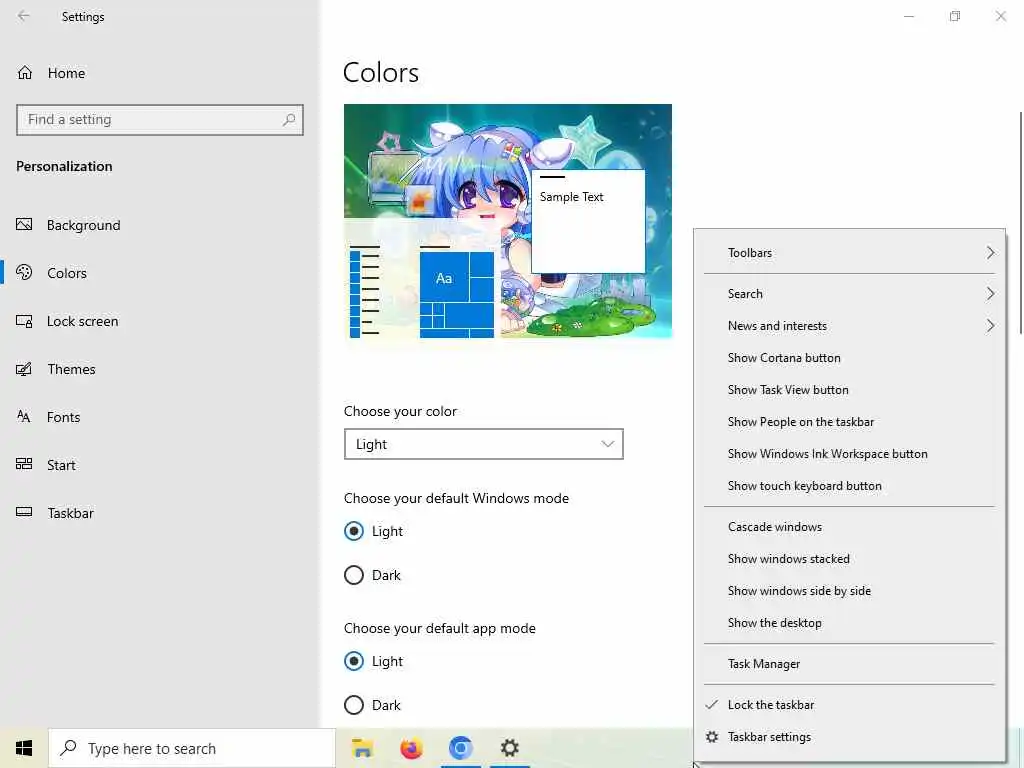Screen dimensions: 1024x768
Task: Click the Lock the taskbar label
Action: [771, 705]
